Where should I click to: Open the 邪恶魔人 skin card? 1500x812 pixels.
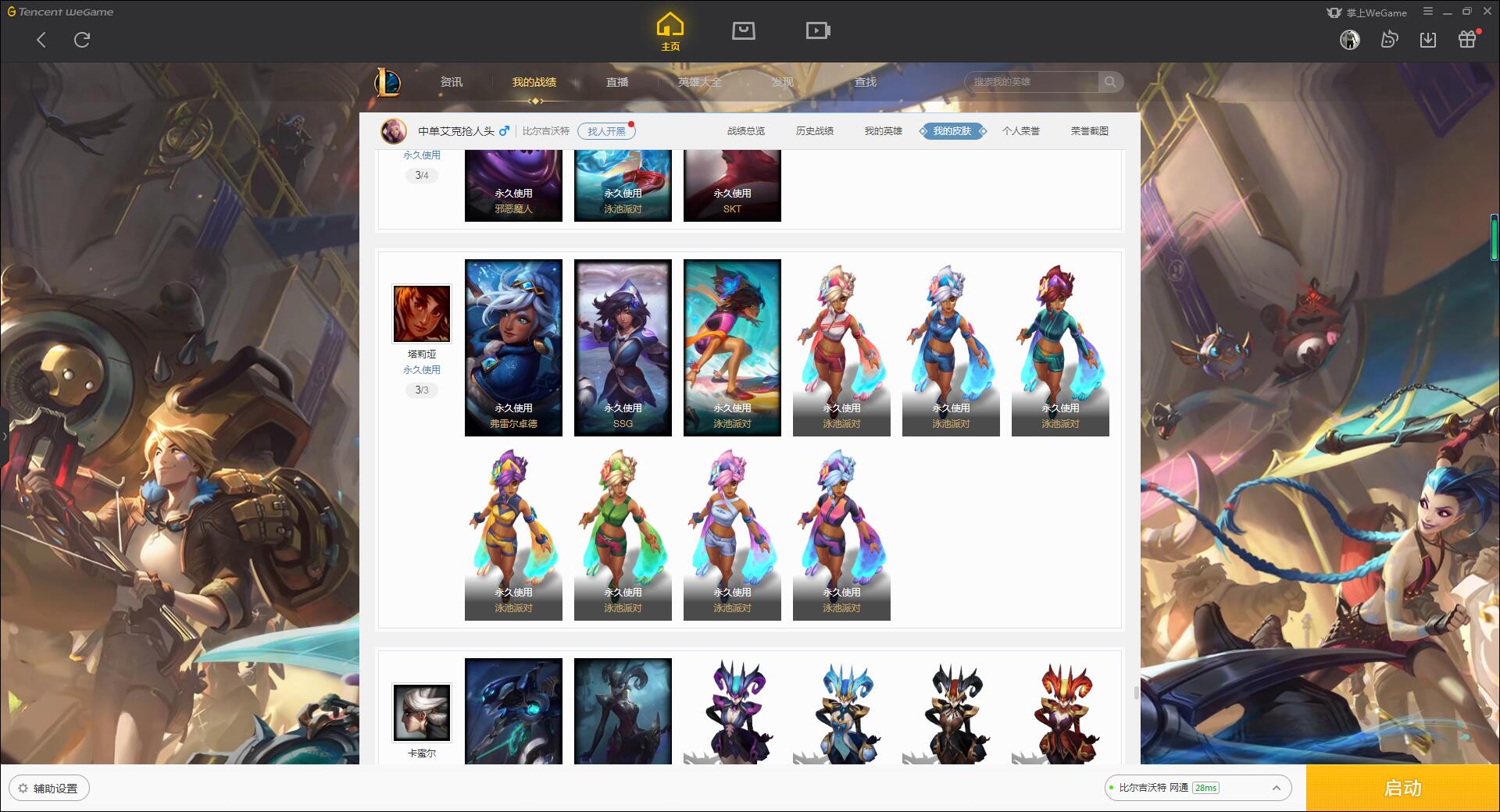pyautogui.click(x=513, y=186)
